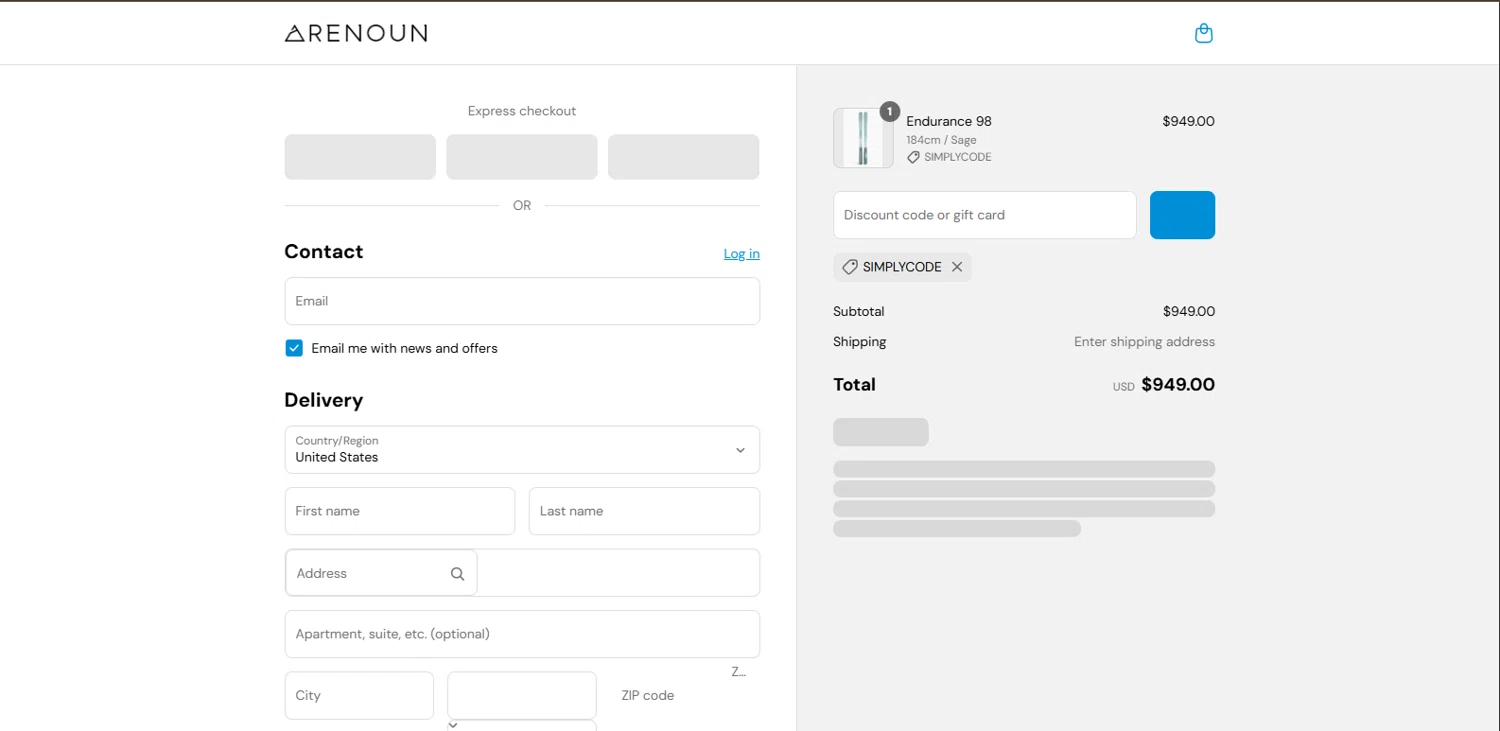1500x731 pixels.
Task: Click the $949.00 total amount
Action: point(1178,385)
